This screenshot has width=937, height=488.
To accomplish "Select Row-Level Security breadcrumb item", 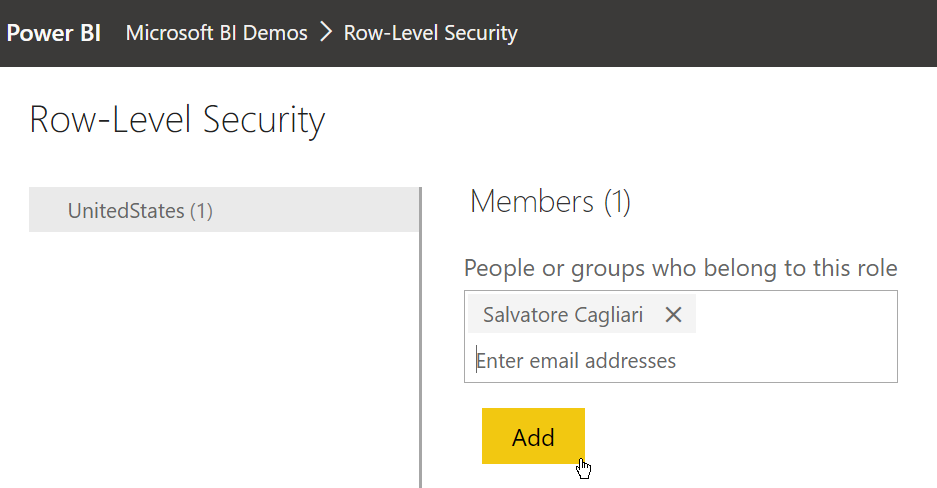I will (430, 33).
